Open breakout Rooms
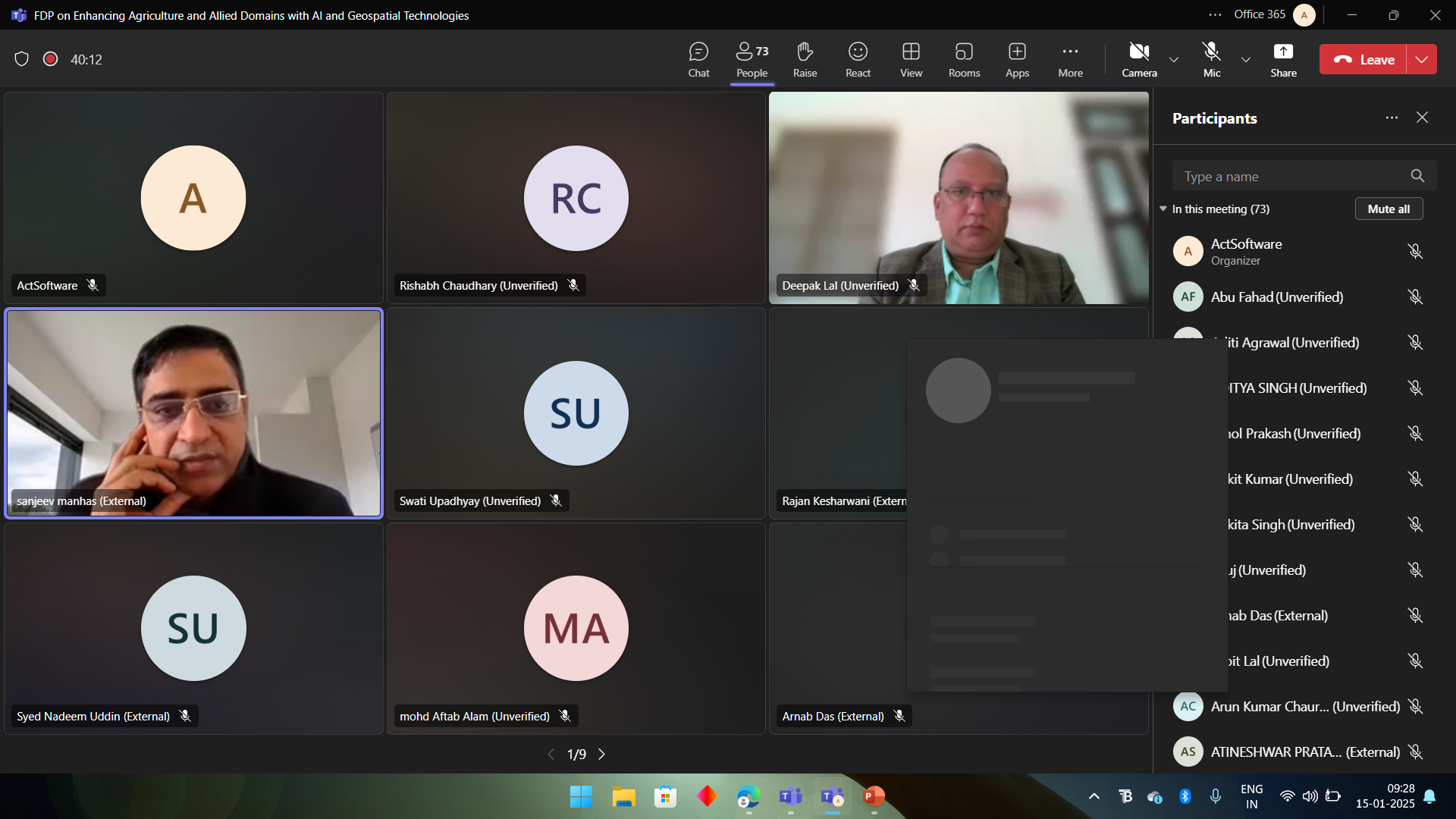Screen dimensions: 1456x819 click(x=964, y=59)
